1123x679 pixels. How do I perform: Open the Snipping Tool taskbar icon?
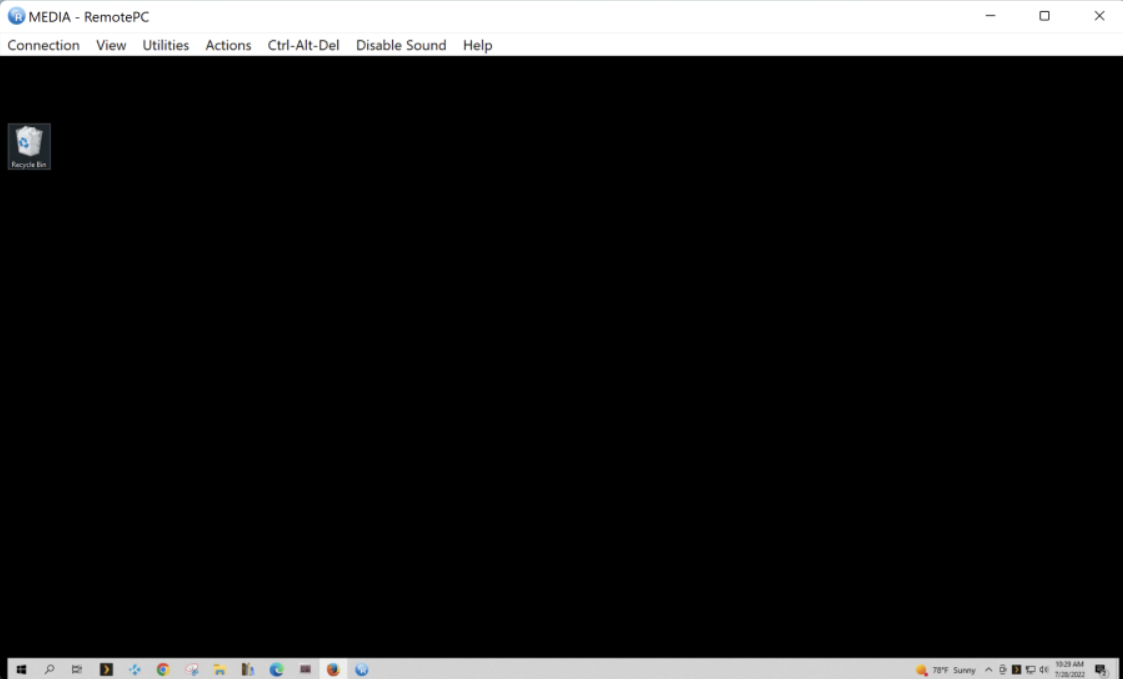(191, 670)
